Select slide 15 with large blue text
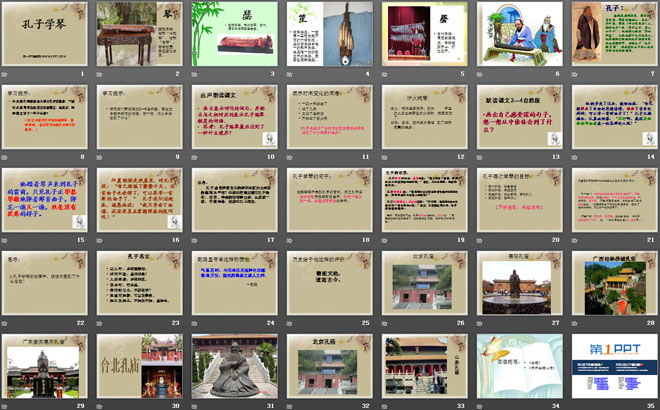The width and height of the screenshot is (660, 410). tap(45, 200)
